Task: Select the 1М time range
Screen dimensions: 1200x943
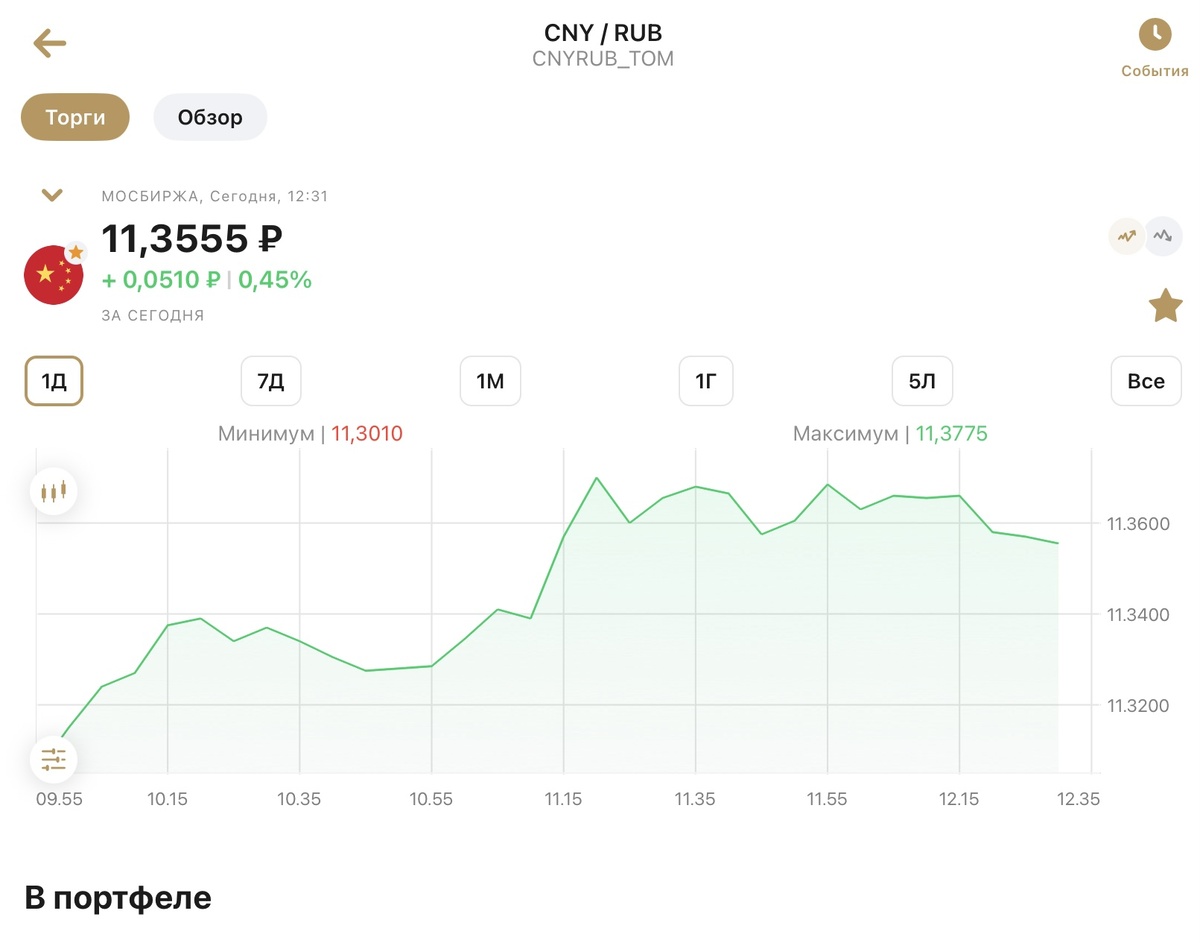Action: [490, 381]
